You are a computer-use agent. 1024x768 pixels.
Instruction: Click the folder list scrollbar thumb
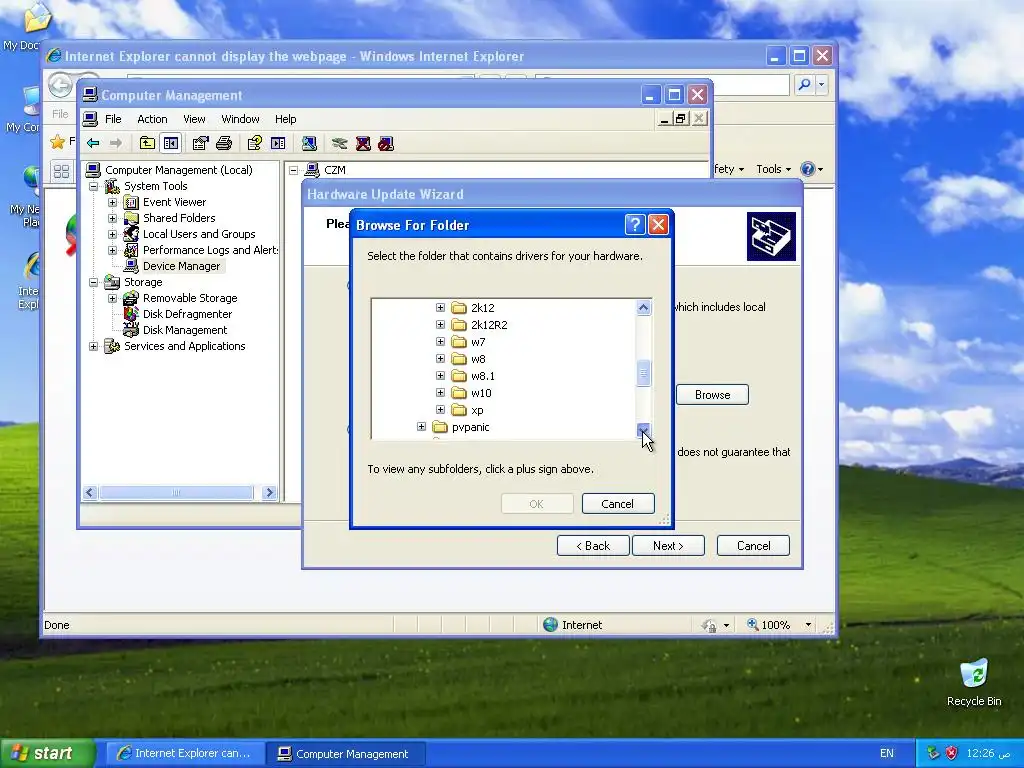pyautogui.click(x=643, y=374)
